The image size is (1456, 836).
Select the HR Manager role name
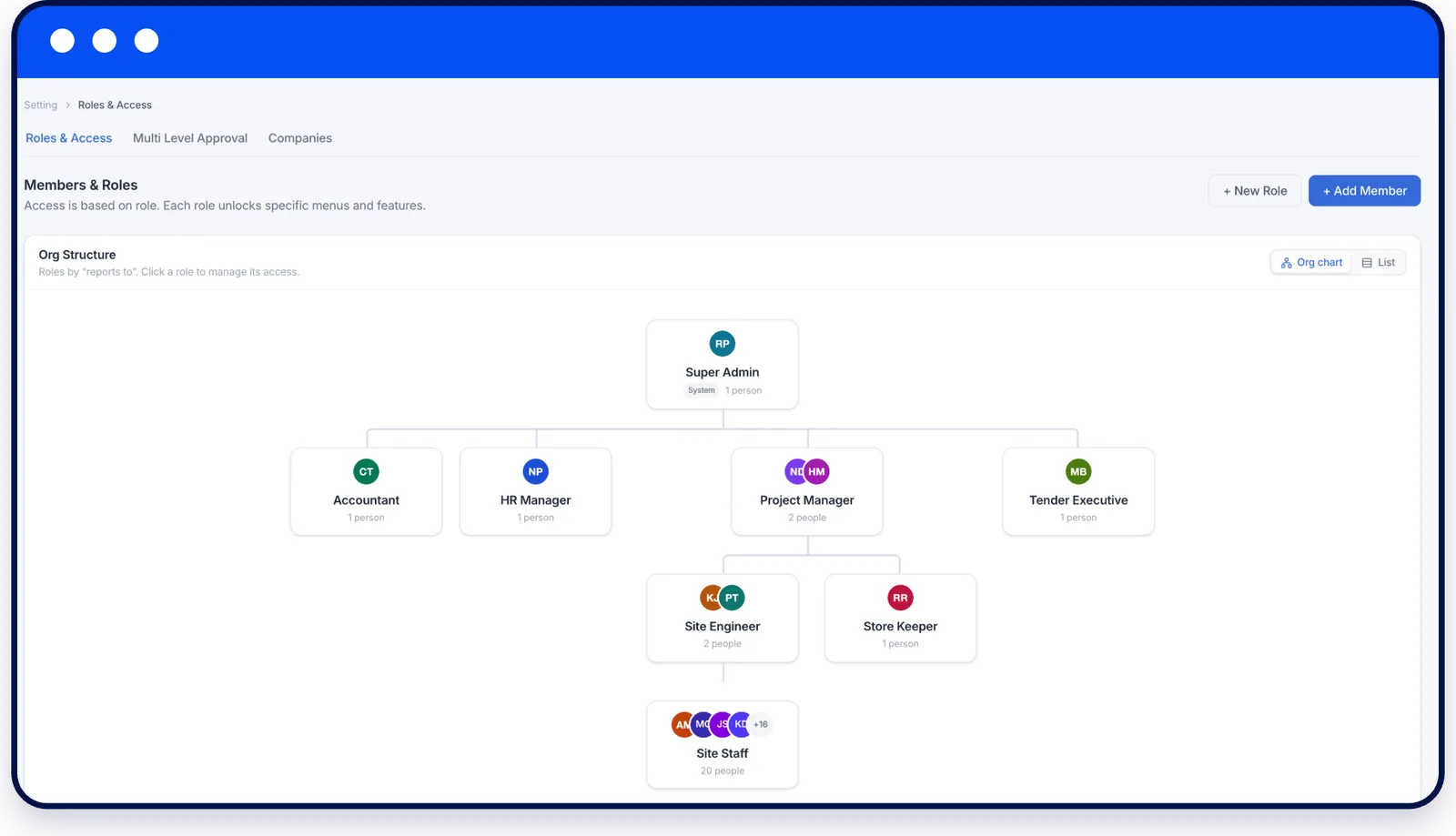536,500
